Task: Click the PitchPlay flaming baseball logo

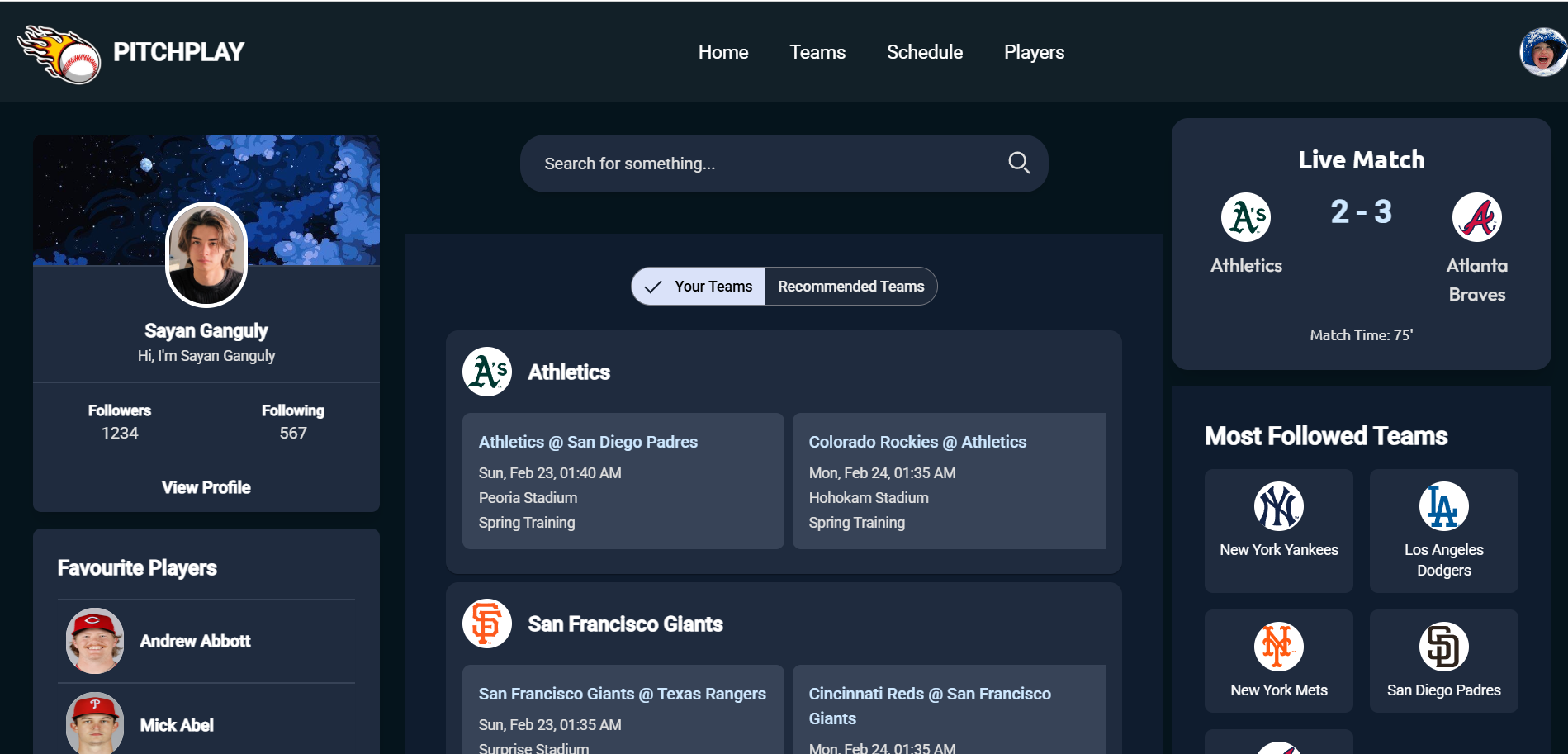Action: [x=59, y=53]
